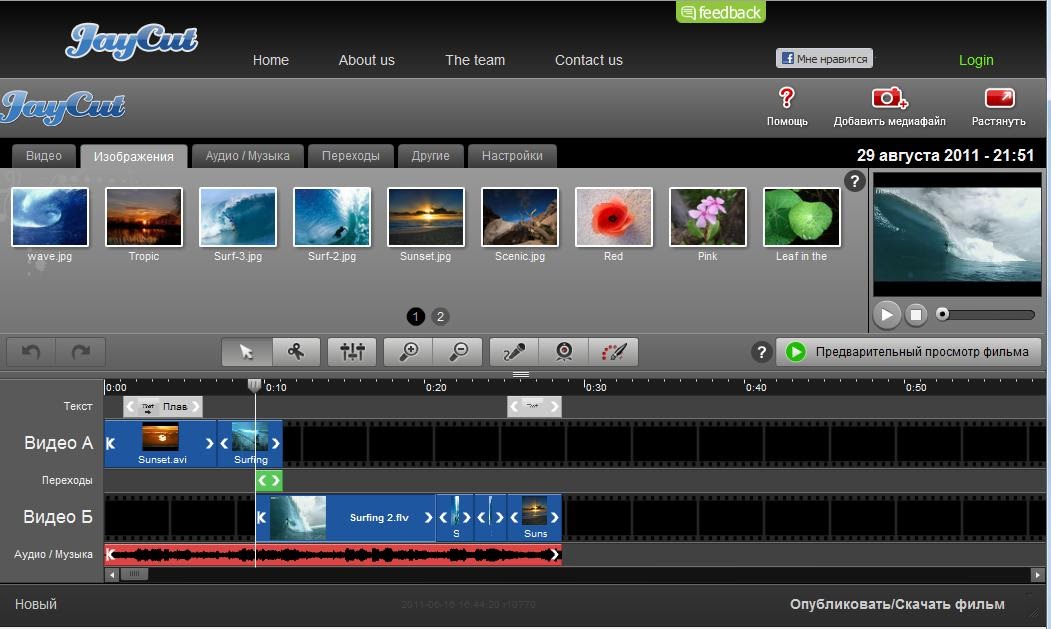Go to media page 2
Image resolution: width=1051 pixels, height=629 pixels.
[440, 317]
